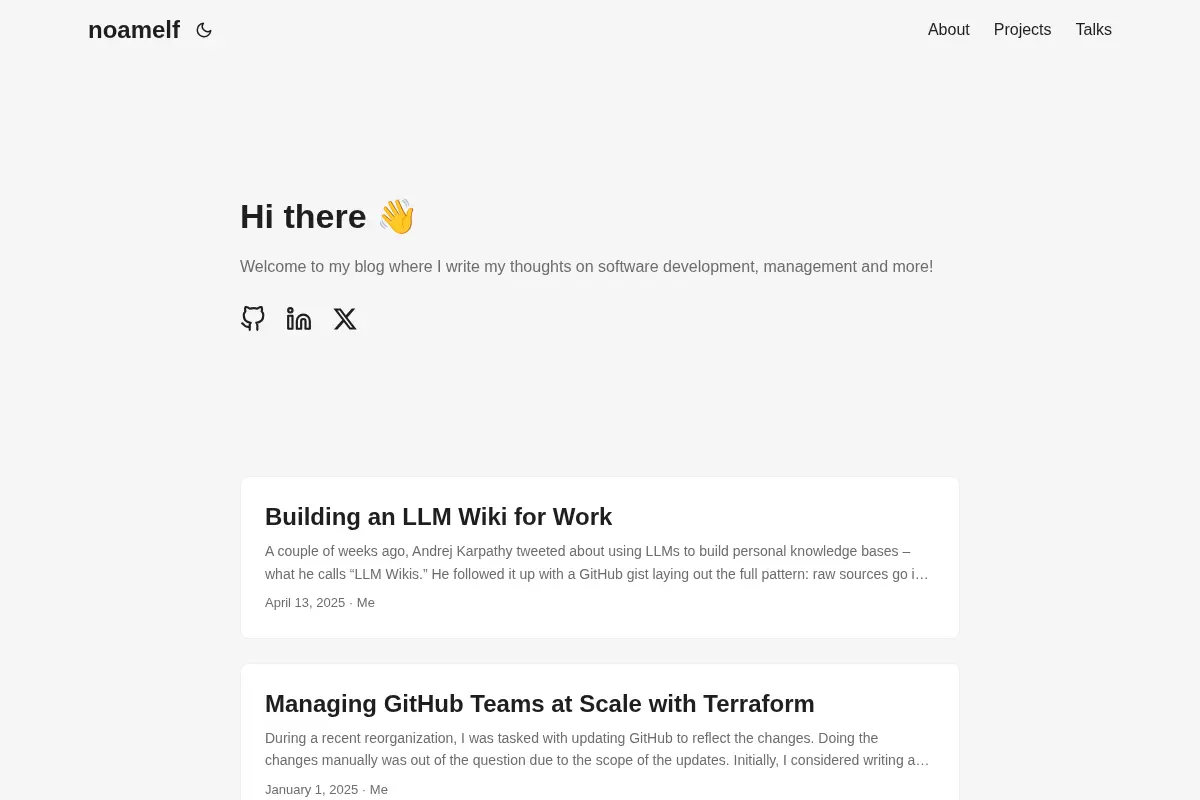Open the Projects menu item
The height and width of the screenshot is (800, 1200).
1022,30
